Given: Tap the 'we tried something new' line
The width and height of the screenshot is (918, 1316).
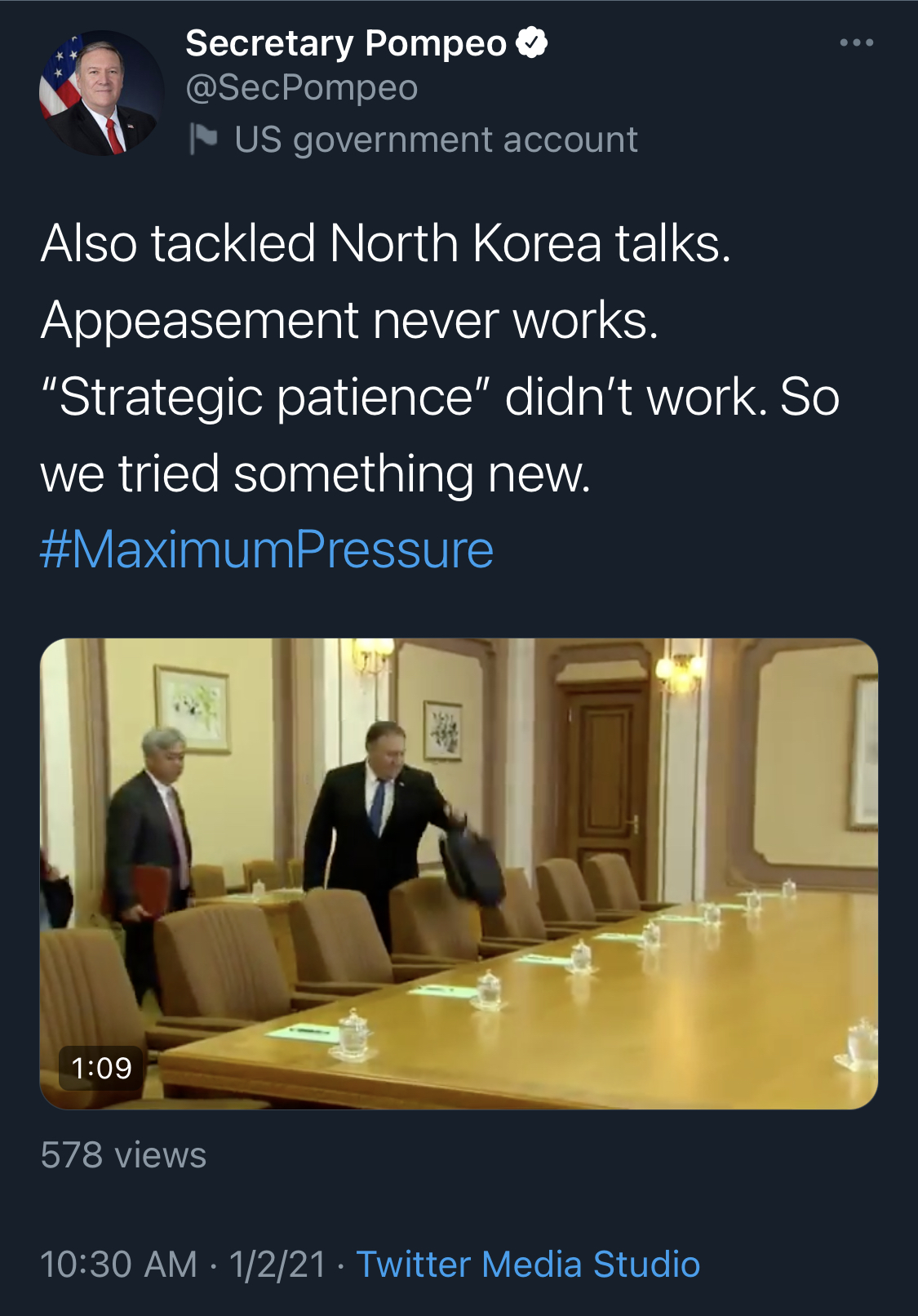Looking at the screenshot, I should [x=315, y=473].
